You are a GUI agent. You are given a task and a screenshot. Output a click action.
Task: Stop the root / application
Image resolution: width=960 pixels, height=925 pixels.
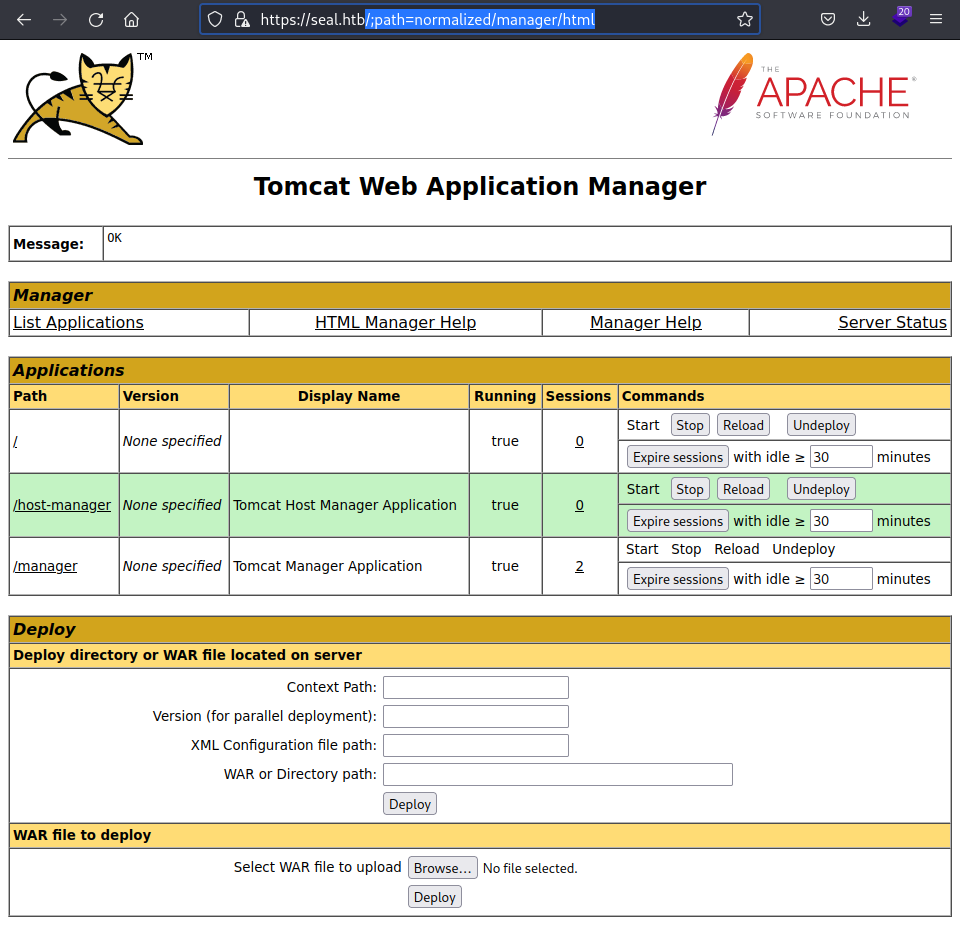click(x=690, y=425)
